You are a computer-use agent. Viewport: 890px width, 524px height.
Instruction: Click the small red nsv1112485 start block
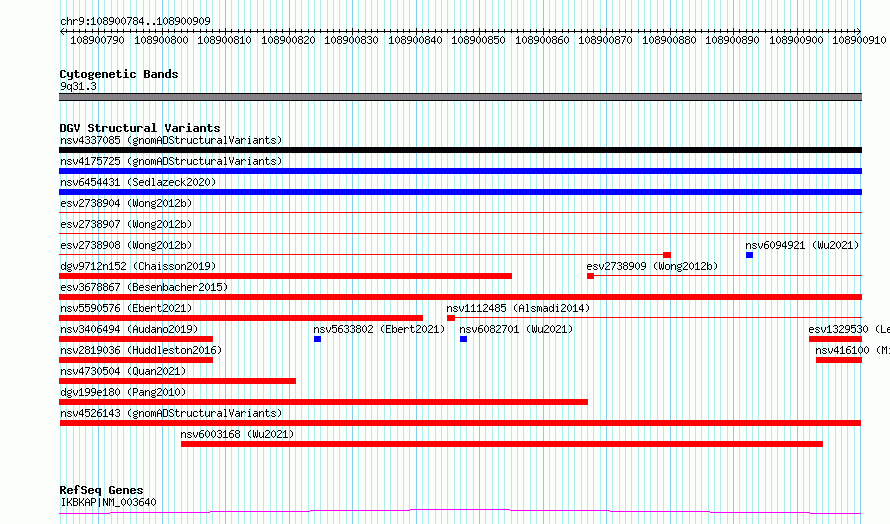coord(451,318)
